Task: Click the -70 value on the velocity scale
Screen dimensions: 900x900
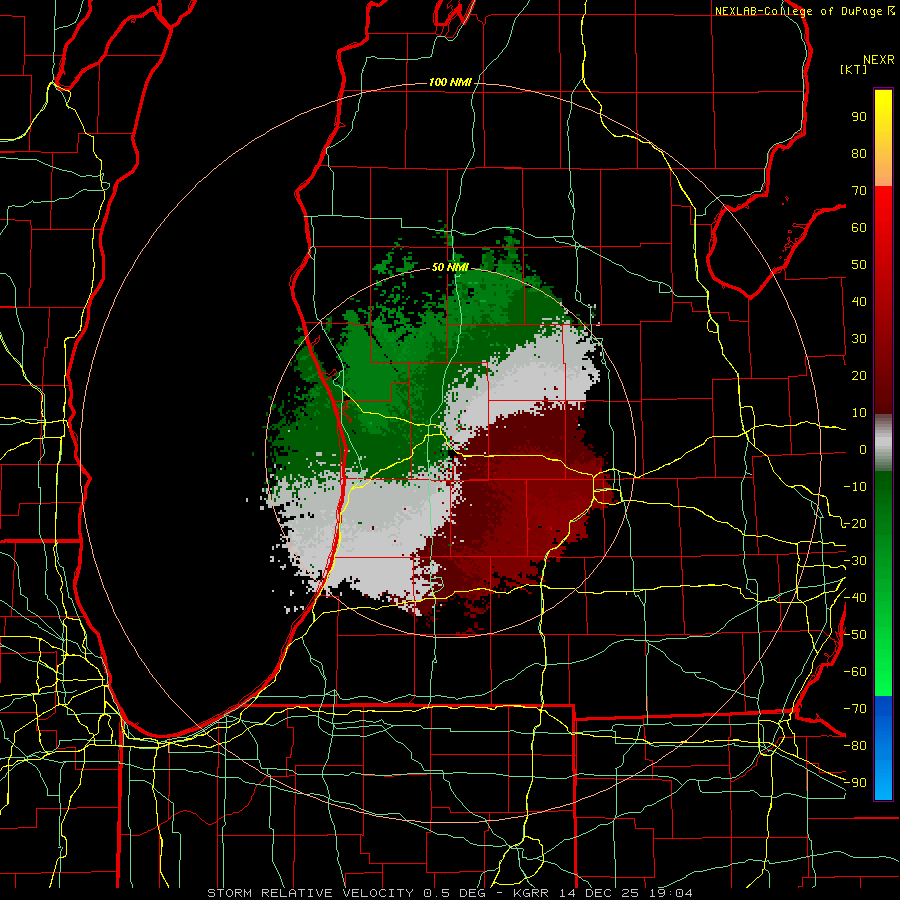Action: click(x=855, y=709)
